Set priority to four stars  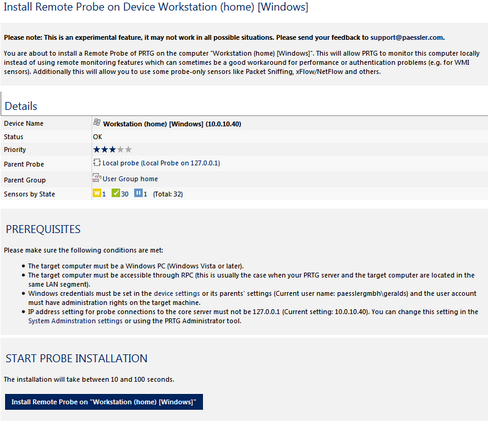coord(120,149)
